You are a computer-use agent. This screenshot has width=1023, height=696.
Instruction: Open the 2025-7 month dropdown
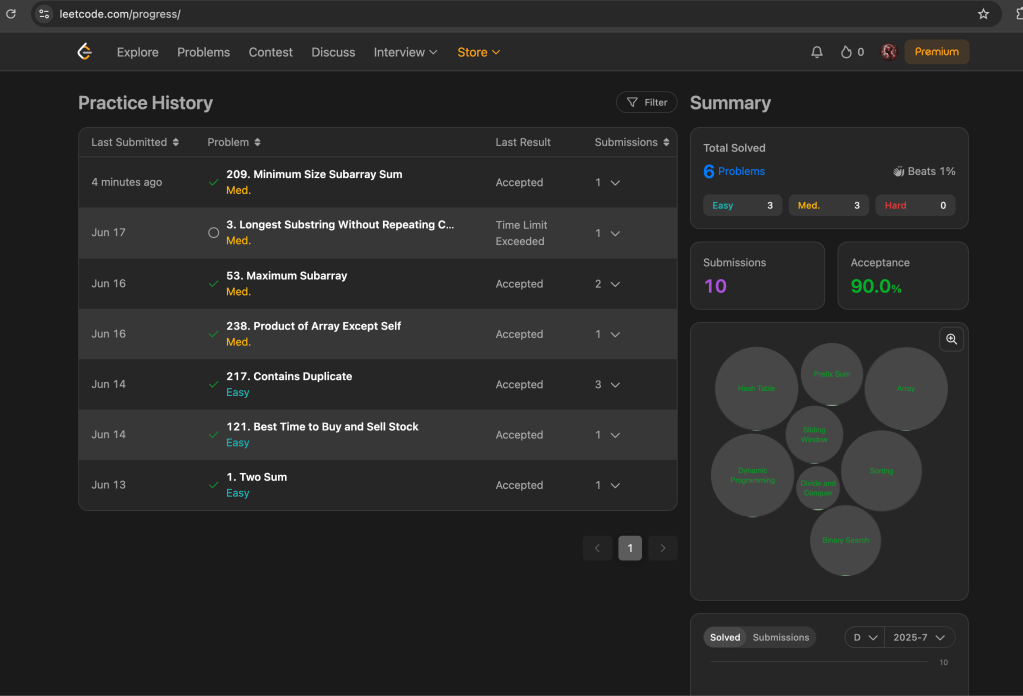(919, 637)
